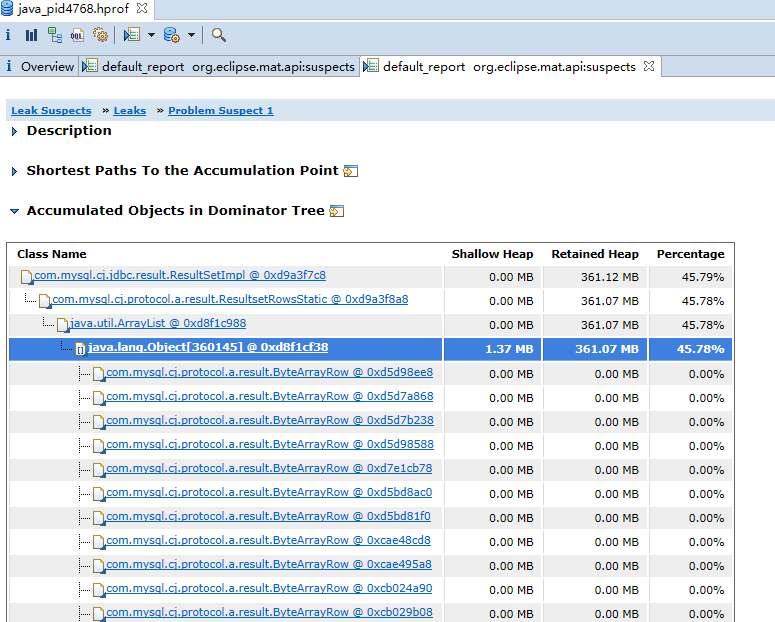This screenshot has height=622, width=775.
Task: Open ByteArrayRow @ 0xcae495a8 link
Action: tap(269, 564)
